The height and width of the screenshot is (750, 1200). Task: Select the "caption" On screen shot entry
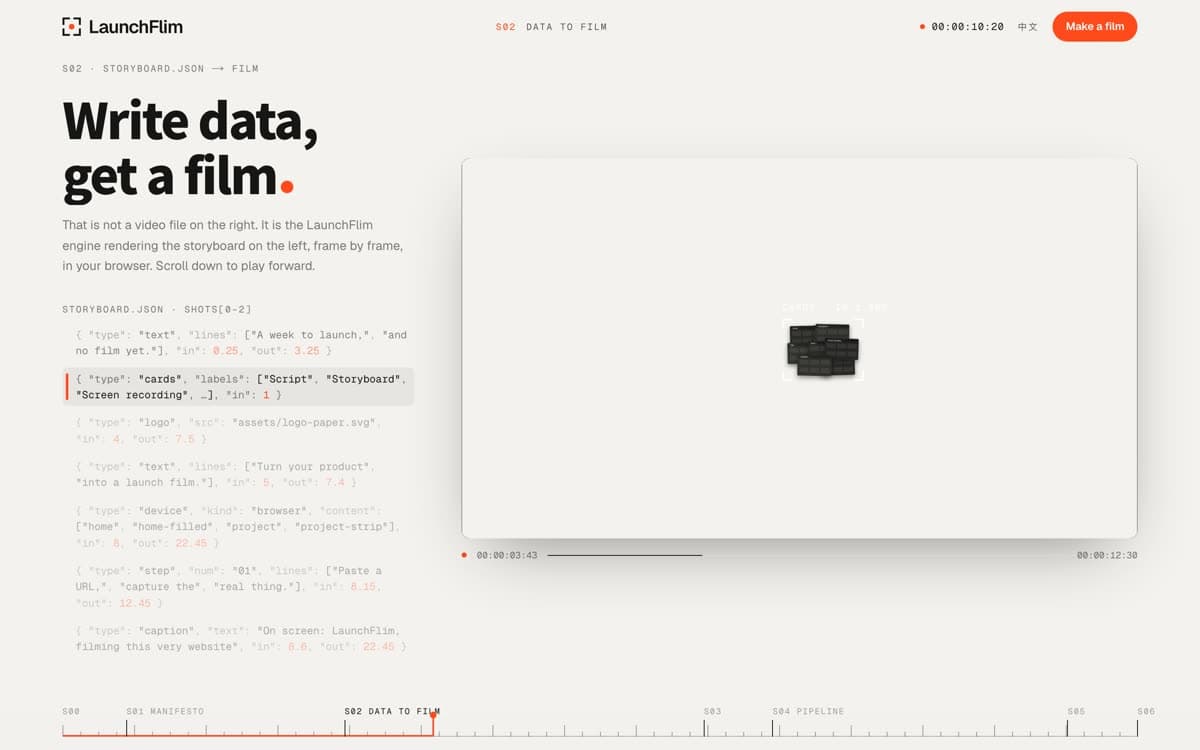point(238,639)
